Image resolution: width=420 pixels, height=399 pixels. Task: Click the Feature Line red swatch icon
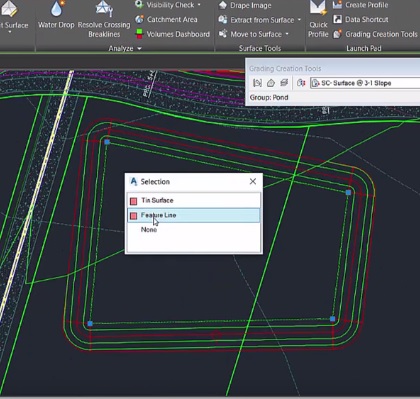coord(133,216)
